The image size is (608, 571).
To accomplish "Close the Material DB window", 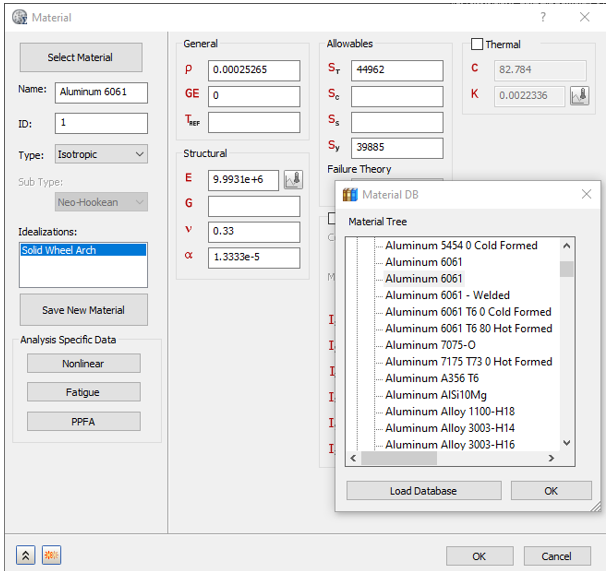I will (x=586, y=194).
